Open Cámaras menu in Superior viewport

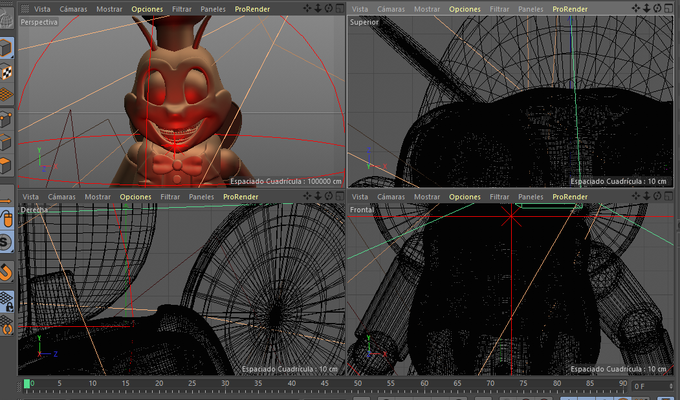[x=391, y=9]
